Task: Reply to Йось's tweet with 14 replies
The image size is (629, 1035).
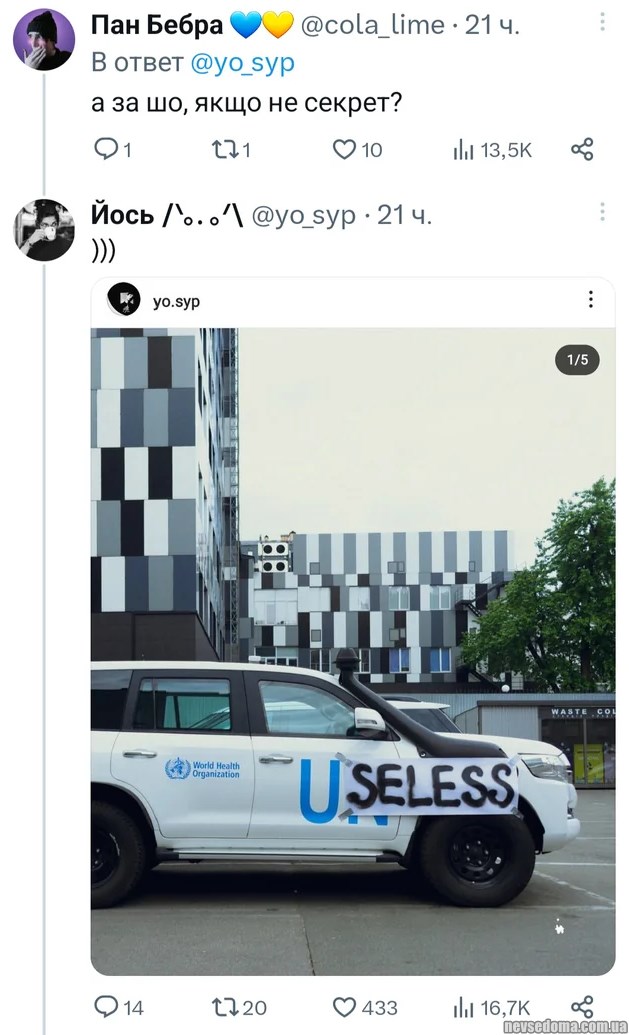Action: 105,1007
